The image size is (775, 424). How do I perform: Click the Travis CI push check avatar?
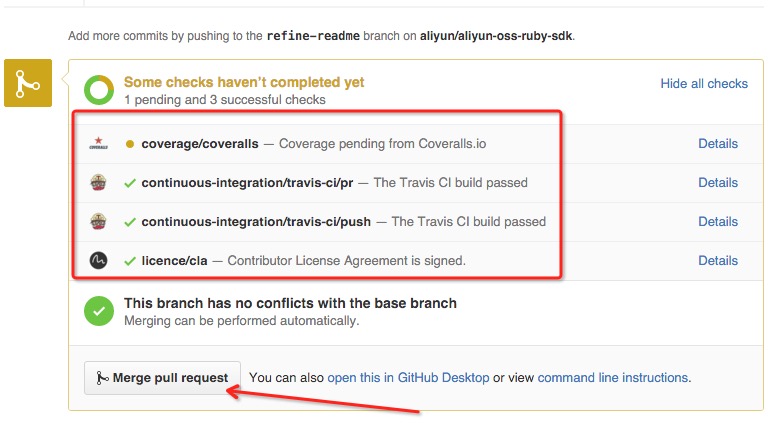[98, 222]
